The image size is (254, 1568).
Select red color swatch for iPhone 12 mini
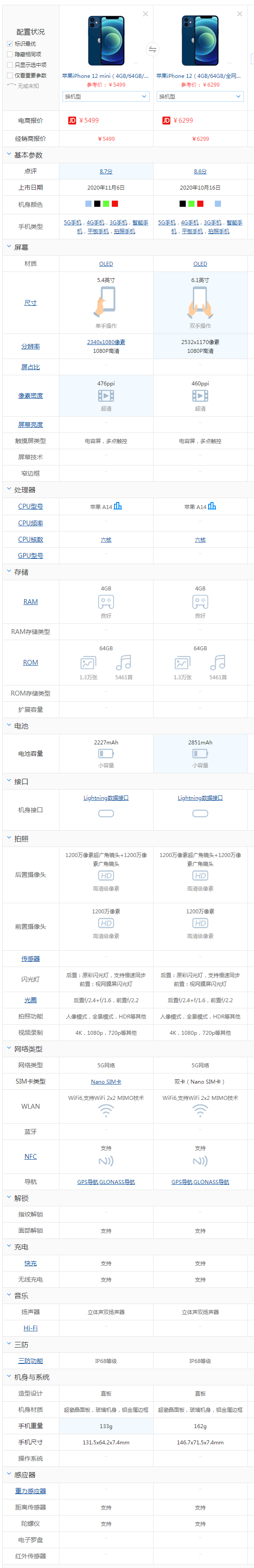click(x=115, y=204)
